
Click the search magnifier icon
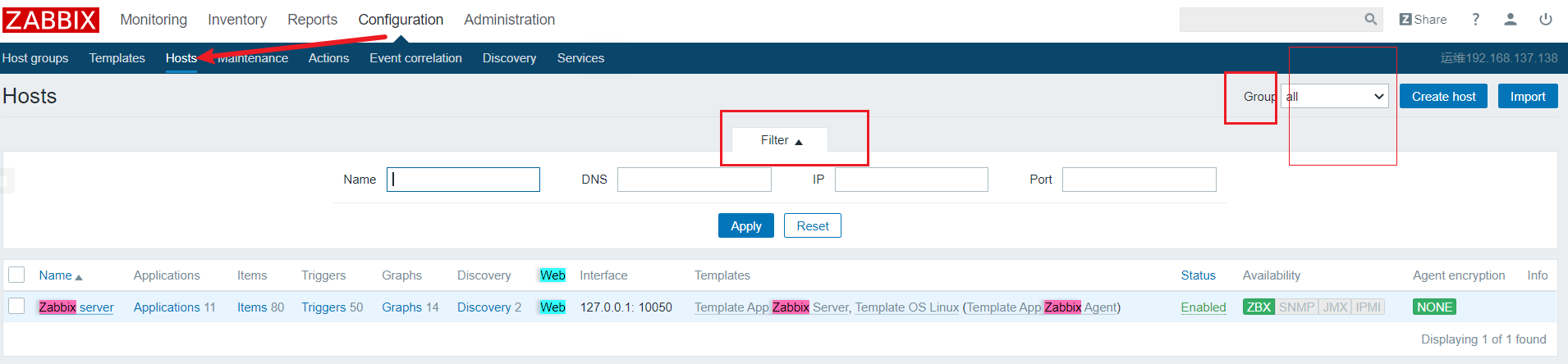1370,19
